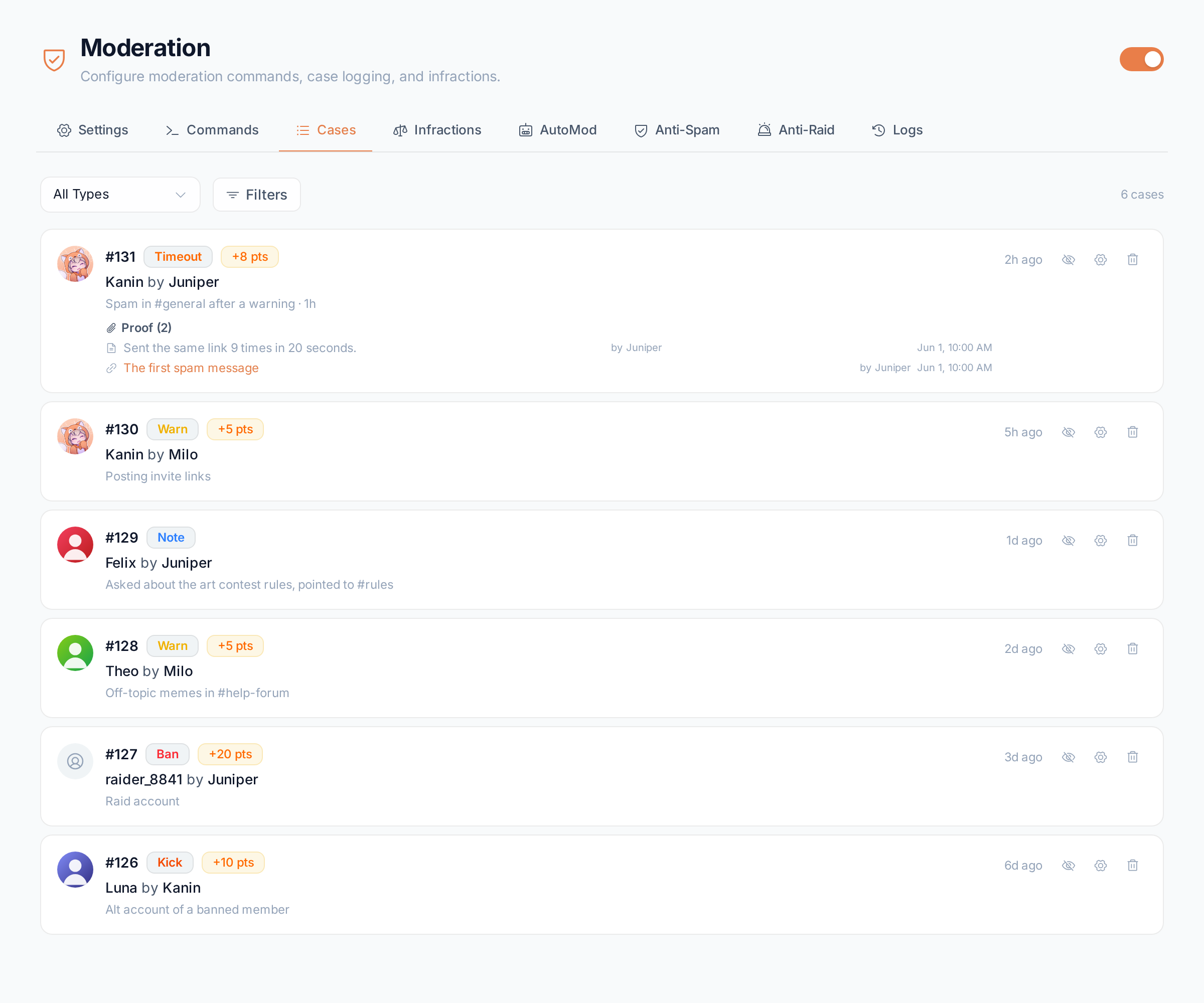Screen dimensions: 1204x1003
Task: Toggle the Moderation module switch off
Action: (x=1141, y=59)
